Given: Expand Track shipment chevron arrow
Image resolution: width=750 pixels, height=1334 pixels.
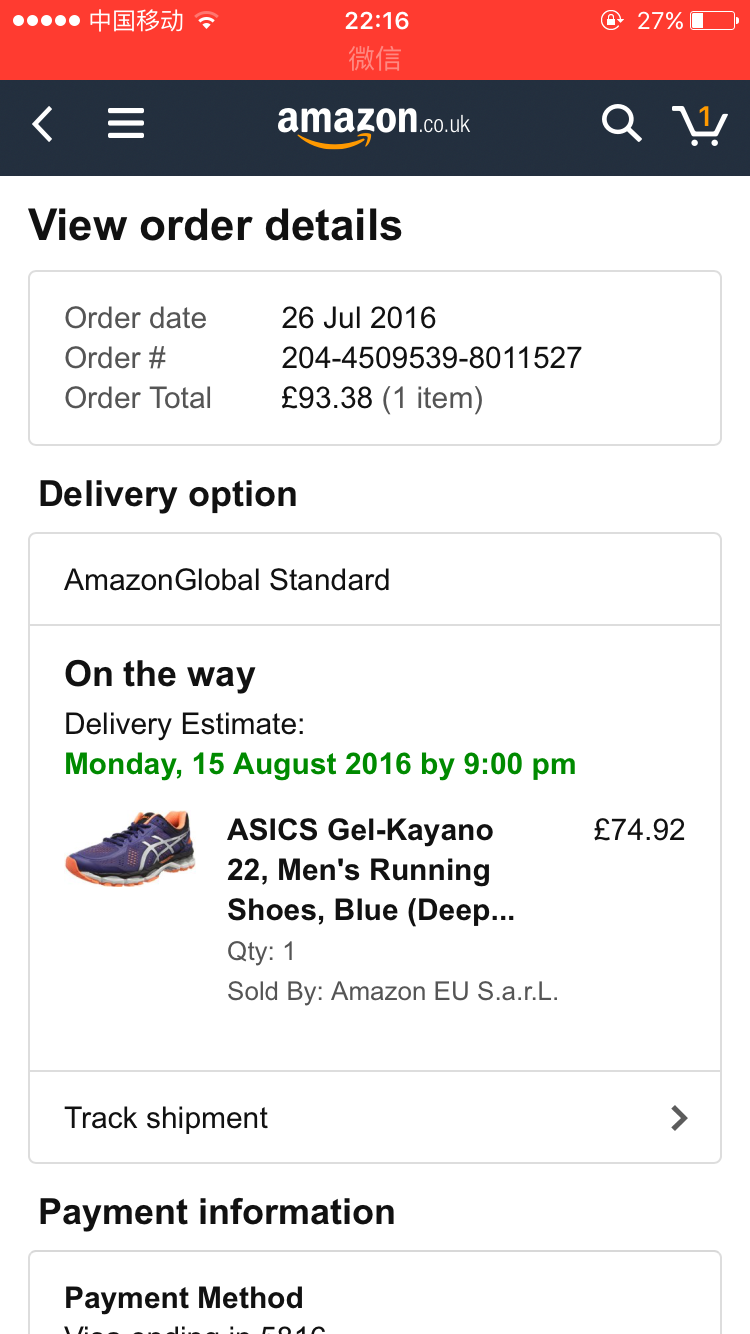Looking at the screenshot, I should pos(679,1117).
